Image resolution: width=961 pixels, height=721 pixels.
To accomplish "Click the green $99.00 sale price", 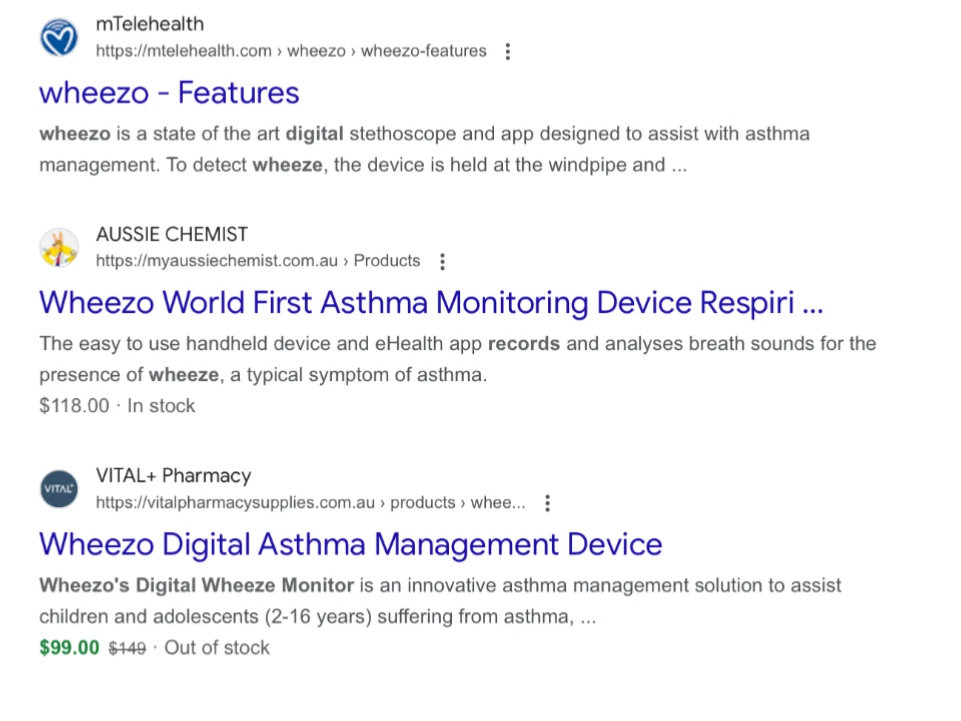I will point(69,647).
